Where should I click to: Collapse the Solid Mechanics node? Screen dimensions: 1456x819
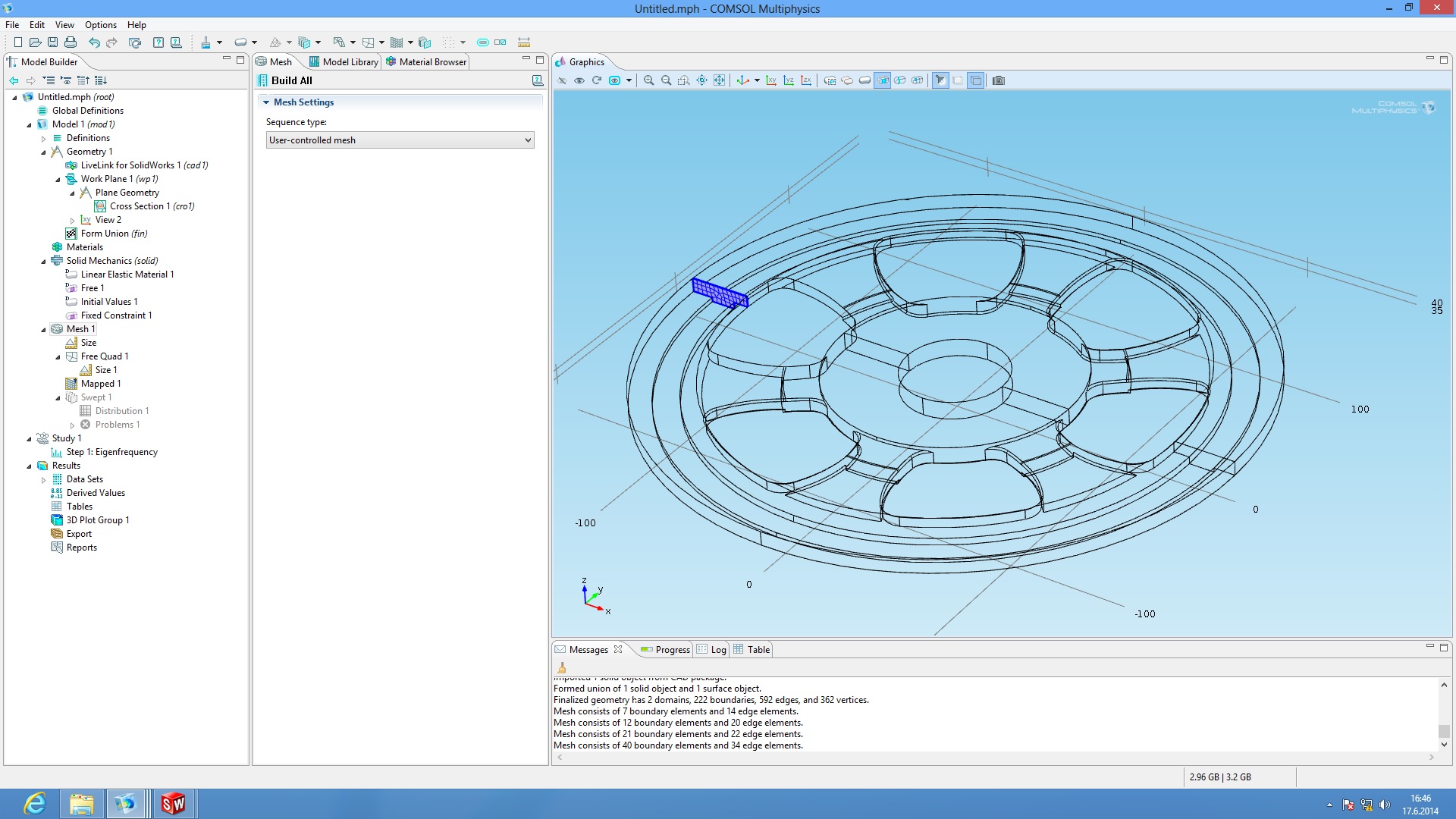43,262
